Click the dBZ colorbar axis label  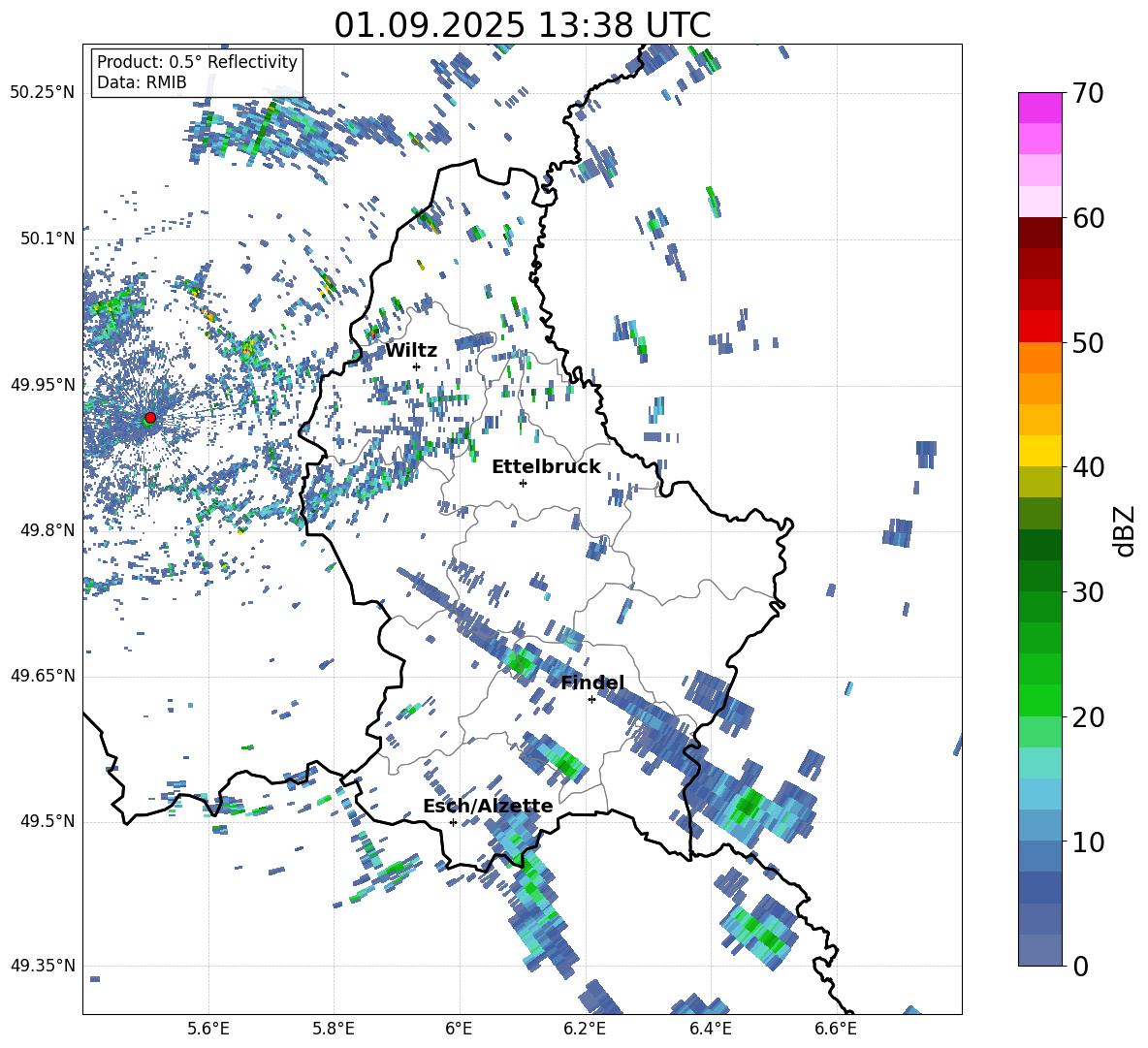(1126, 530)
